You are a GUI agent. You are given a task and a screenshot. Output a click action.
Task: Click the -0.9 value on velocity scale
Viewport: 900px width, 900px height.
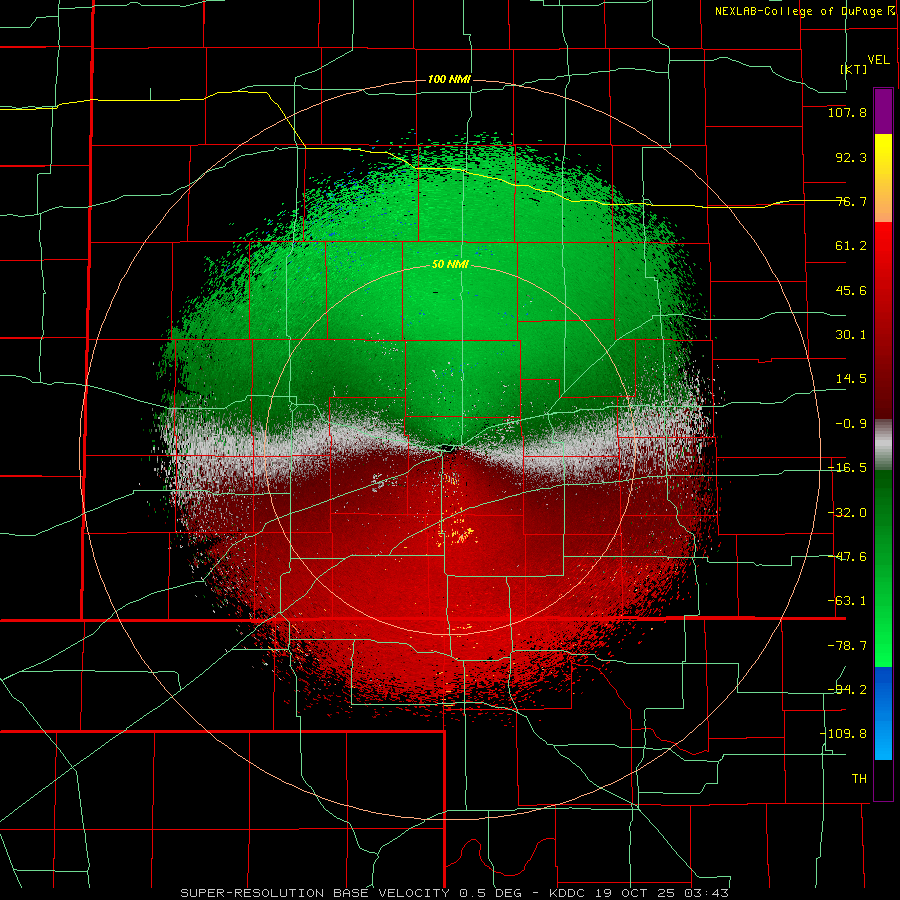tap(851, 424)
